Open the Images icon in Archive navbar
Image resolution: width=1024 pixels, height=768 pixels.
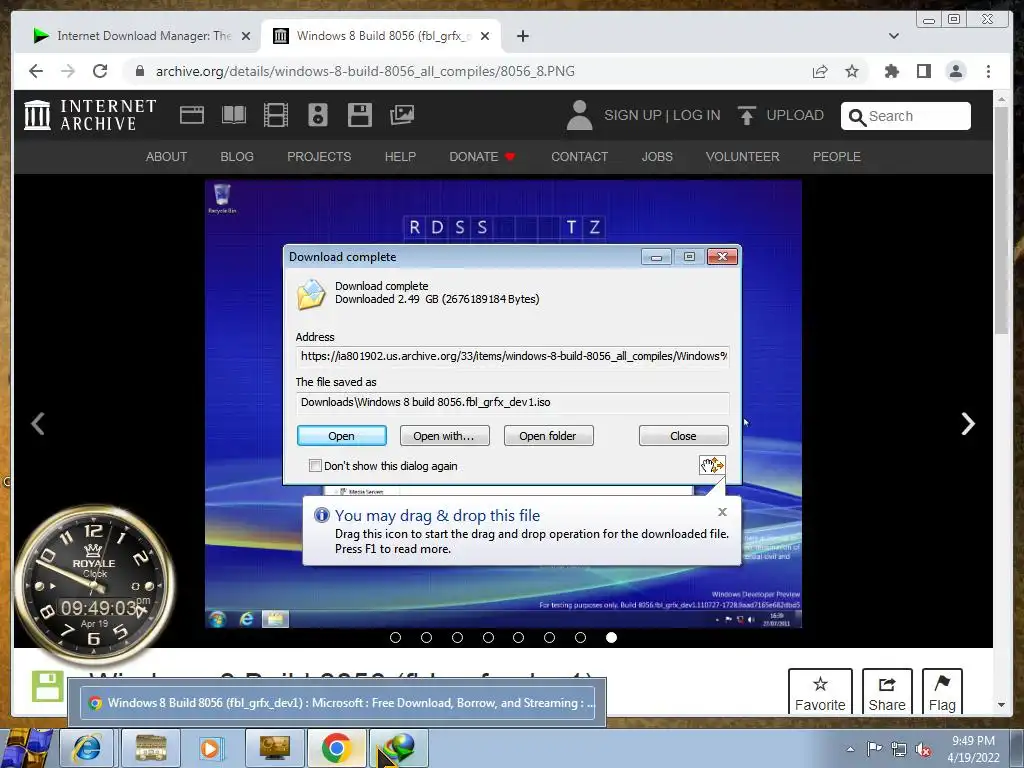point(402,115)
